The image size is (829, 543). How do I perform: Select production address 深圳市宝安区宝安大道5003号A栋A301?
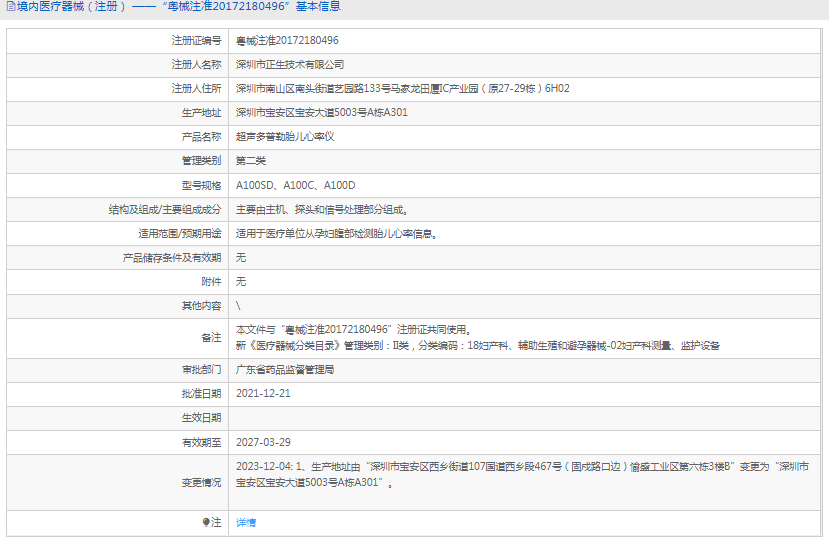[321, 112]
